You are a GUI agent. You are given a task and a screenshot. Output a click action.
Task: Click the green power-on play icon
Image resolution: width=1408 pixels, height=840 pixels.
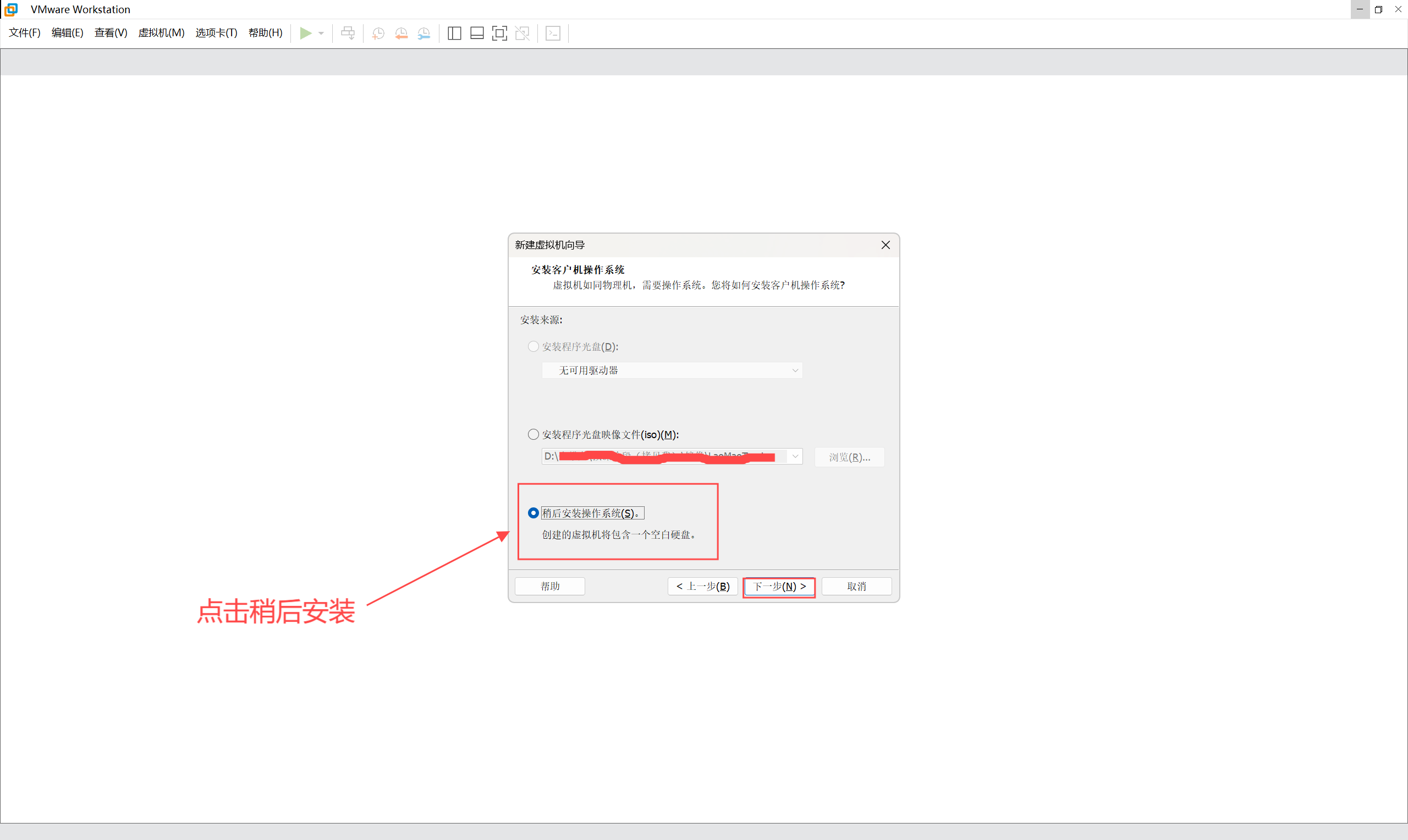click(x=305, y=34)
